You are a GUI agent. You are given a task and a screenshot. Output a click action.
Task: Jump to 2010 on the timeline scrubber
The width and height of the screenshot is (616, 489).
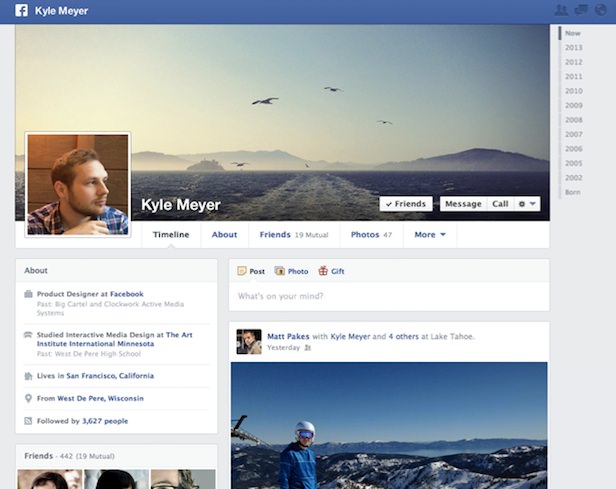[573, 90]
